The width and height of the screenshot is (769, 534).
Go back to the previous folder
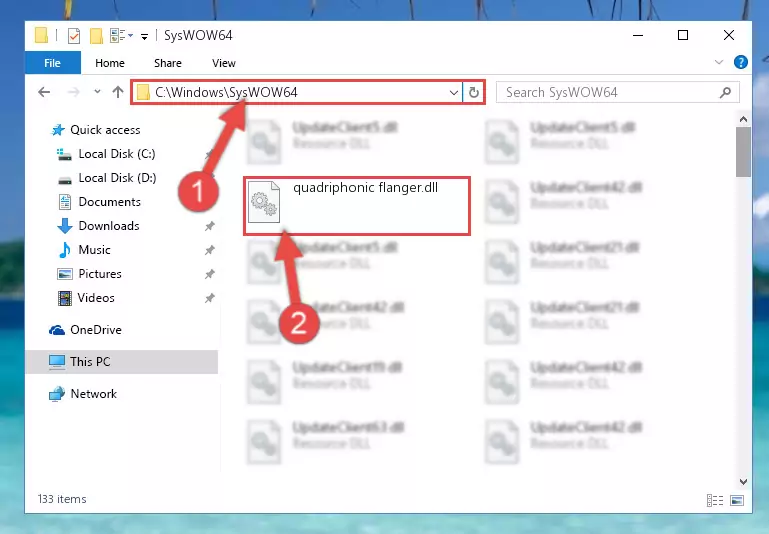pyautogui.click(x=44, y=92)
